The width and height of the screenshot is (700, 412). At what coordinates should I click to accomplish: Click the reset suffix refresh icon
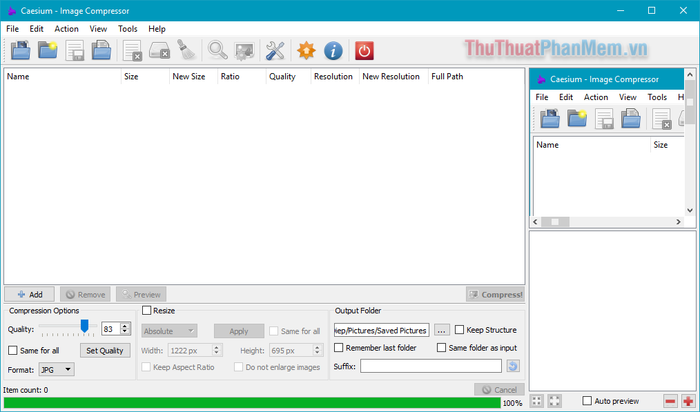point(513,366)
